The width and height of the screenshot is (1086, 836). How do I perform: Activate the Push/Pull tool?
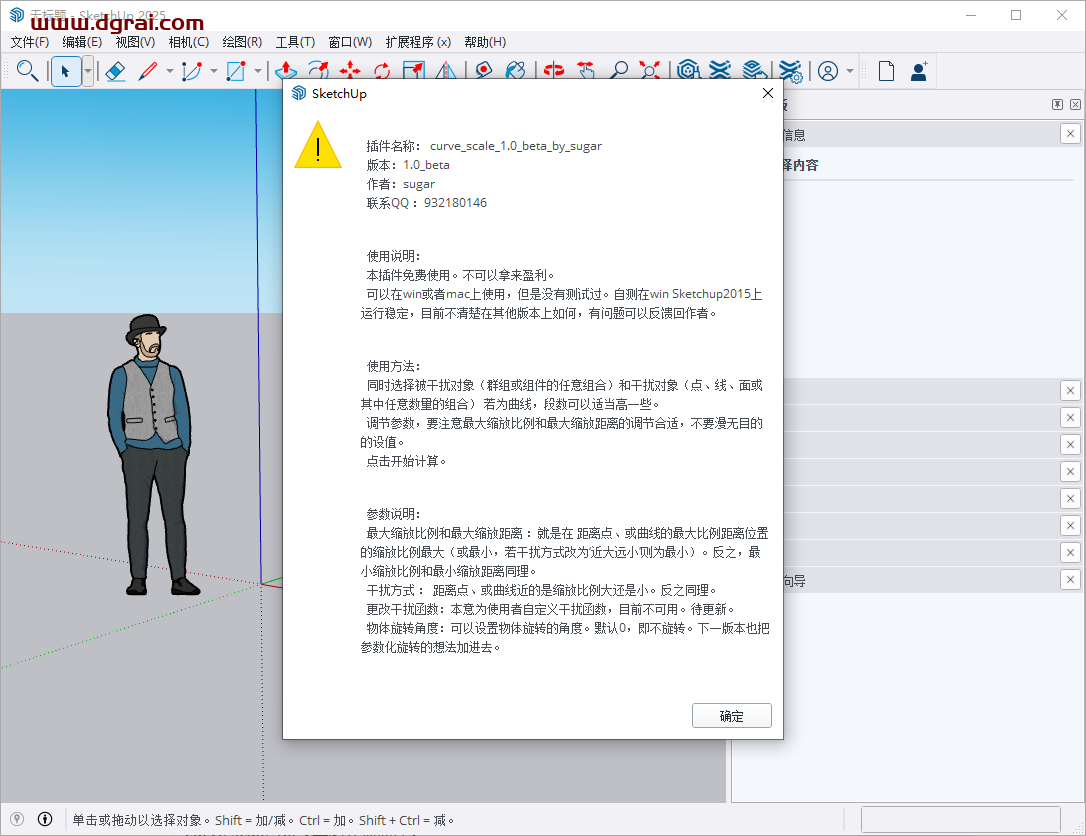285,71
